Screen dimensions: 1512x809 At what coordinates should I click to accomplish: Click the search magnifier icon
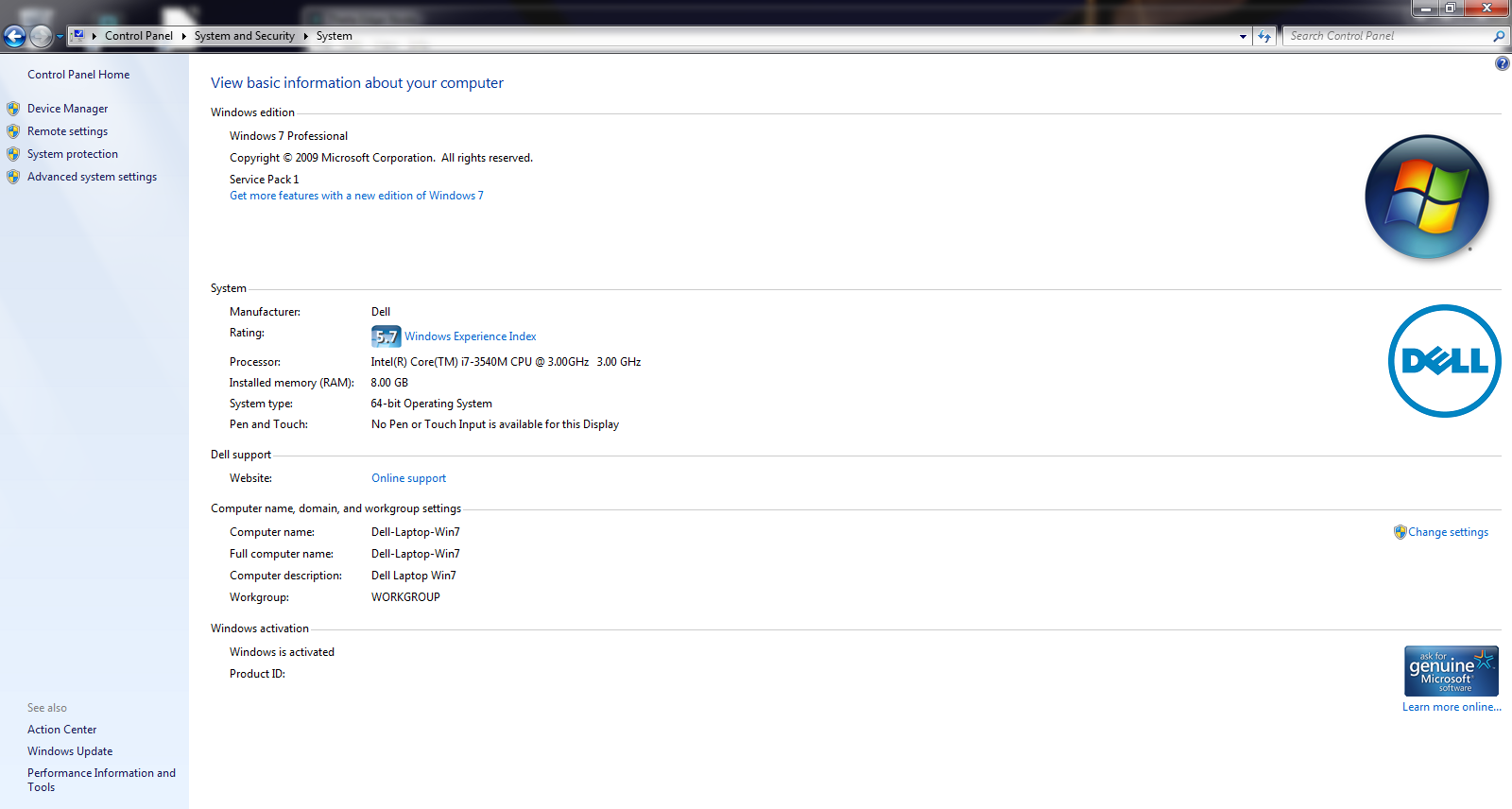pyautogui.click(x=1498, y=37)
